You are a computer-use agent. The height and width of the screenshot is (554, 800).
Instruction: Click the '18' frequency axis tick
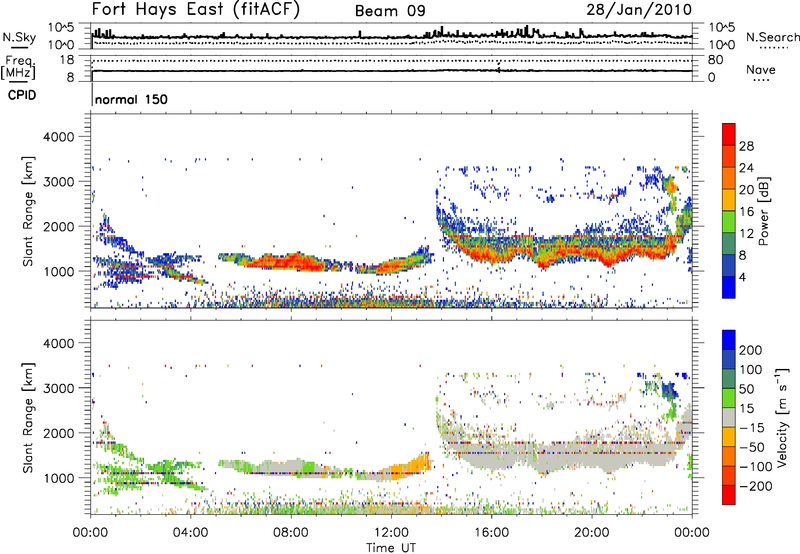[x=67, y=60]
